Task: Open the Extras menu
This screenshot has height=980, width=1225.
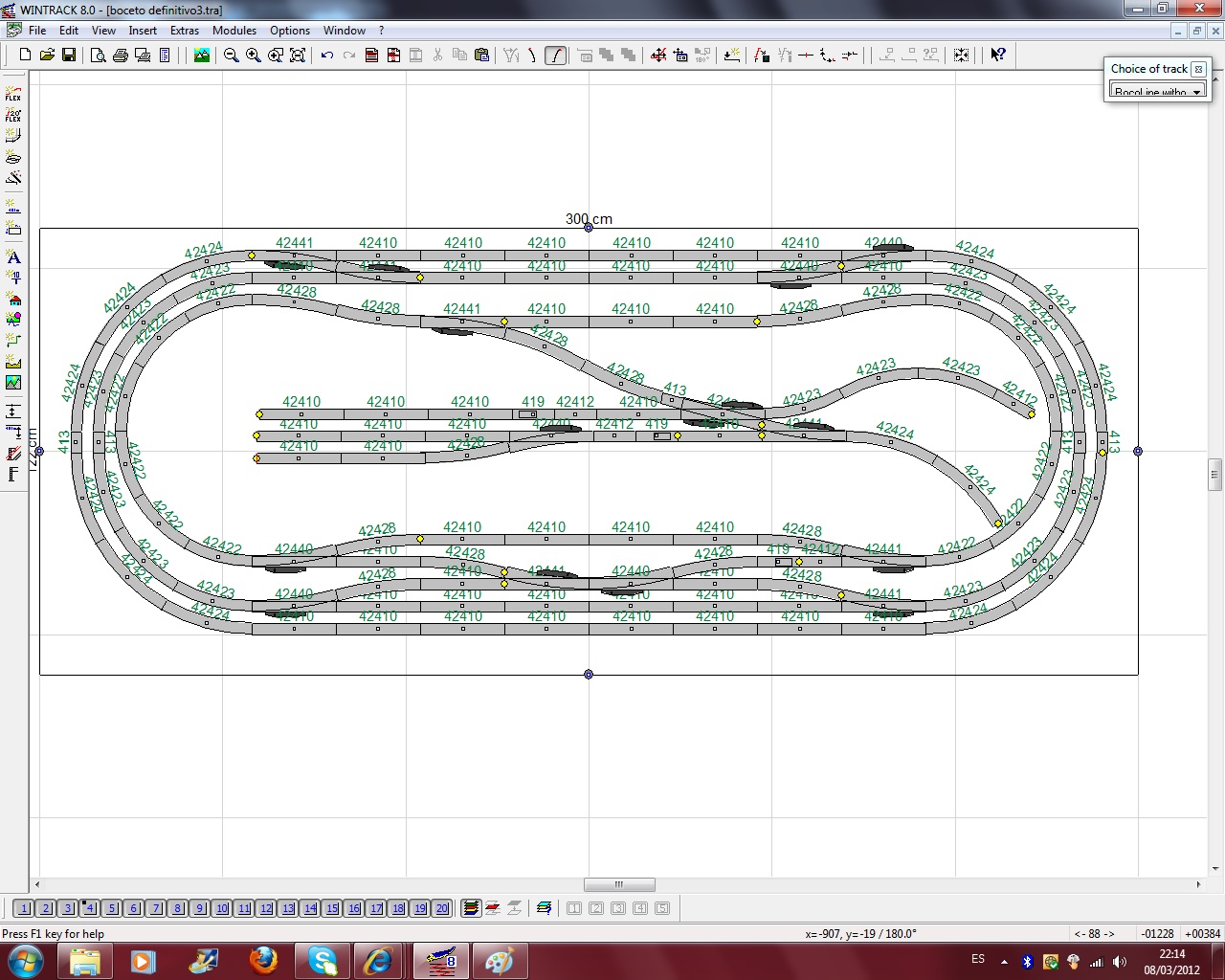Action: [x=185, y=31]
